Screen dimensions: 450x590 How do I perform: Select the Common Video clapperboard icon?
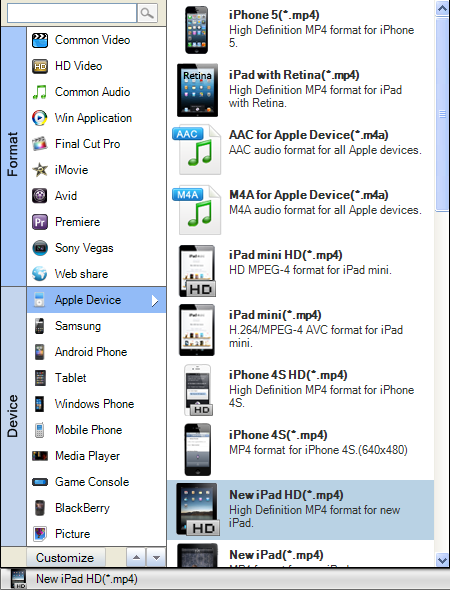[x=40, y=40]
